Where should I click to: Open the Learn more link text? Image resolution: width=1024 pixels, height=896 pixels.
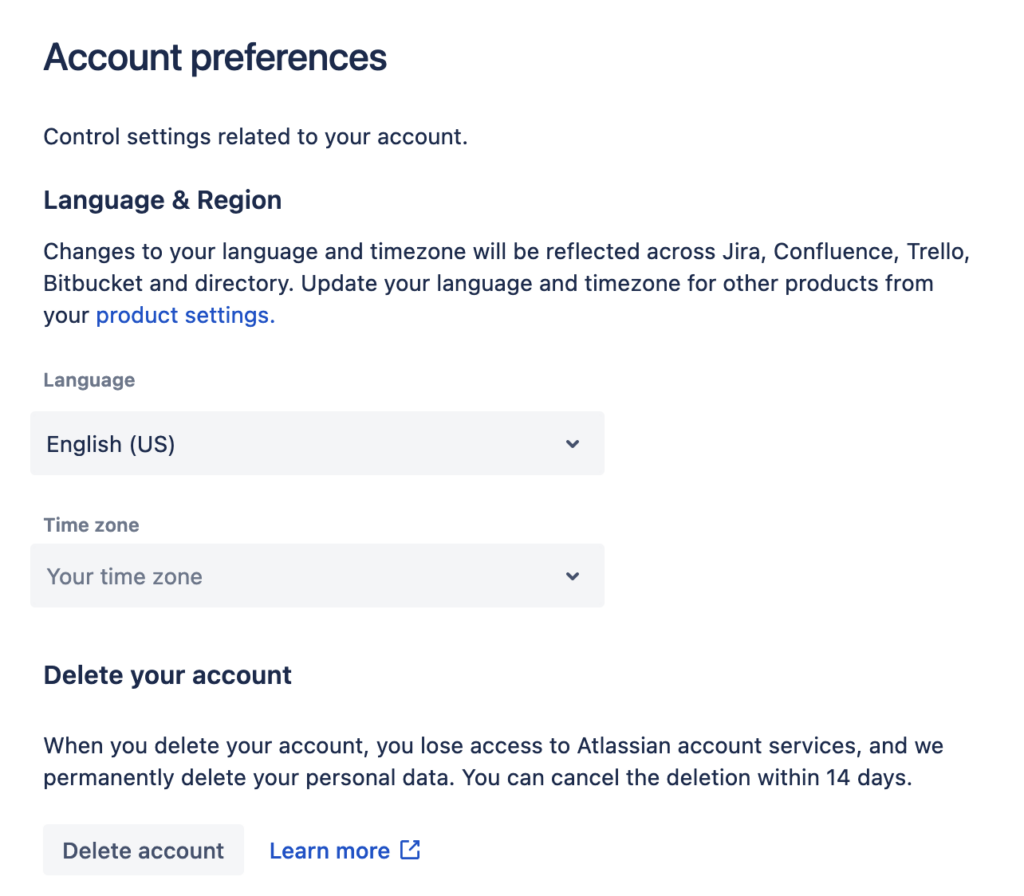(x=330, y=851)
